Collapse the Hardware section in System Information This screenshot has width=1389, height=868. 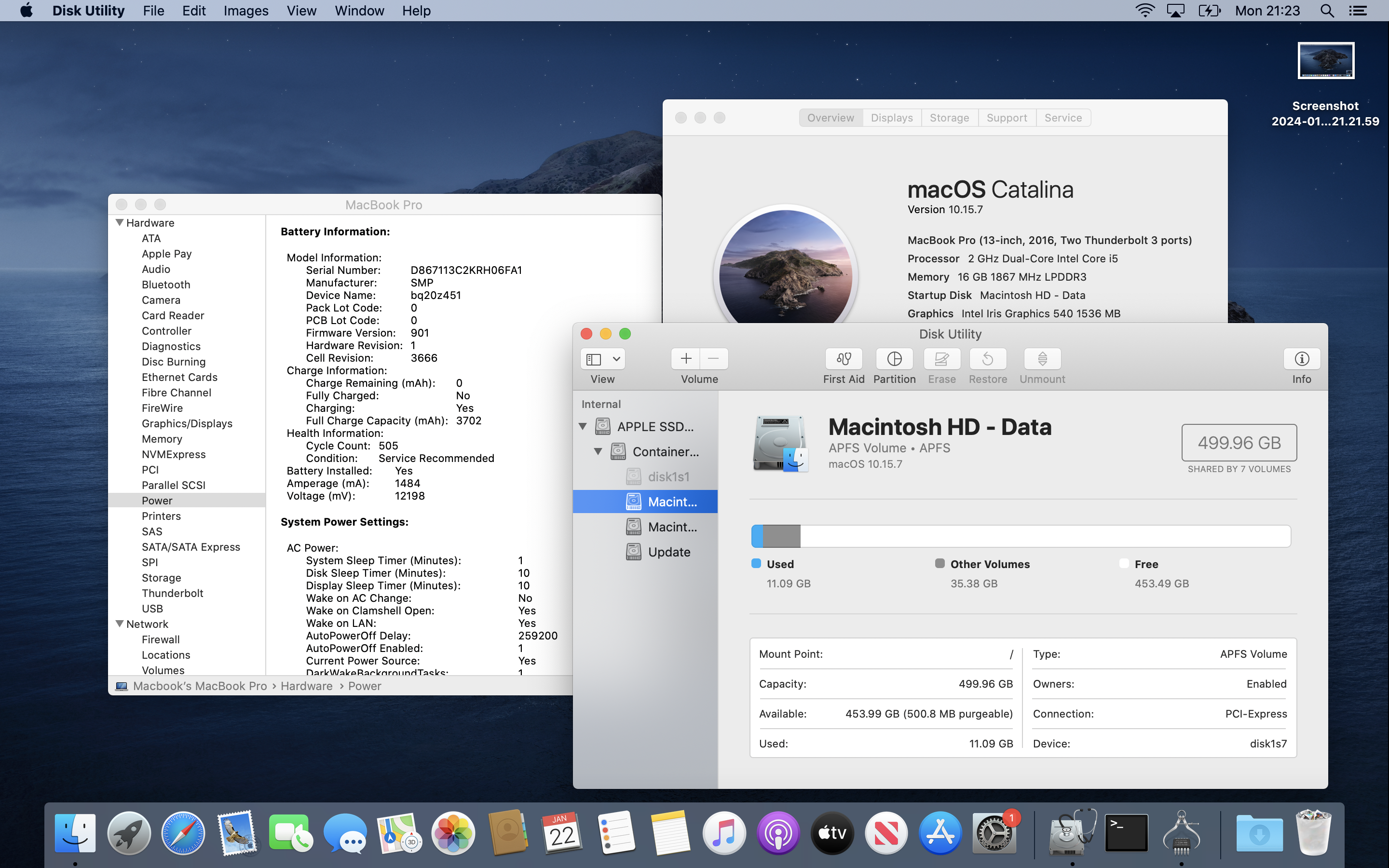[x=120, y=223]
